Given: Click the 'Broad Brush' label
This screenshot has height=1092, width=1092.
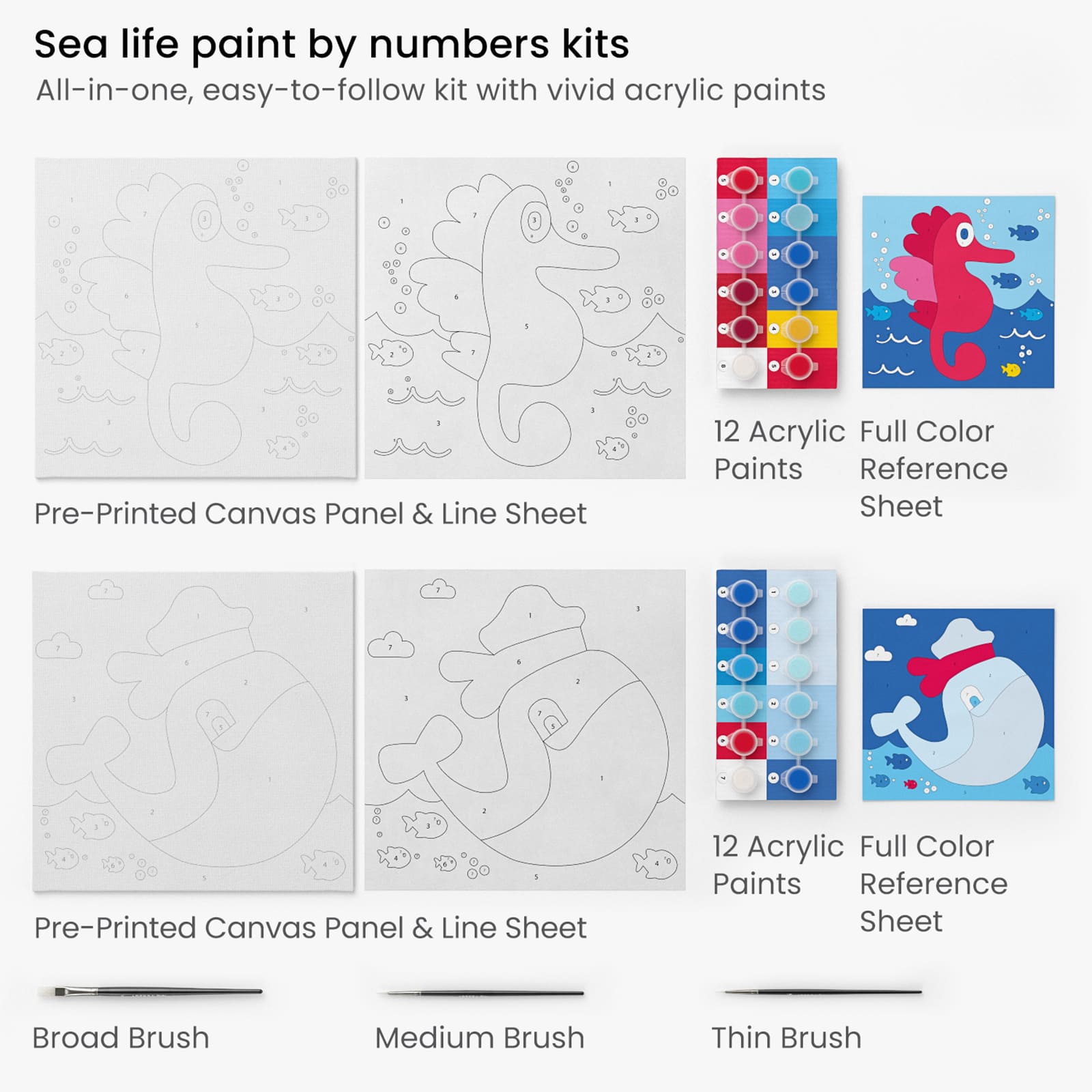Looking at the screenshot, I should [121, 1038].
